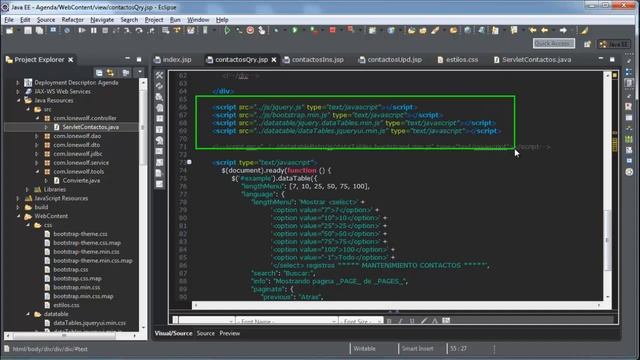Click the debug Resume icon
The width and height of the screenshot is (640, 360).
click(82, 31)
